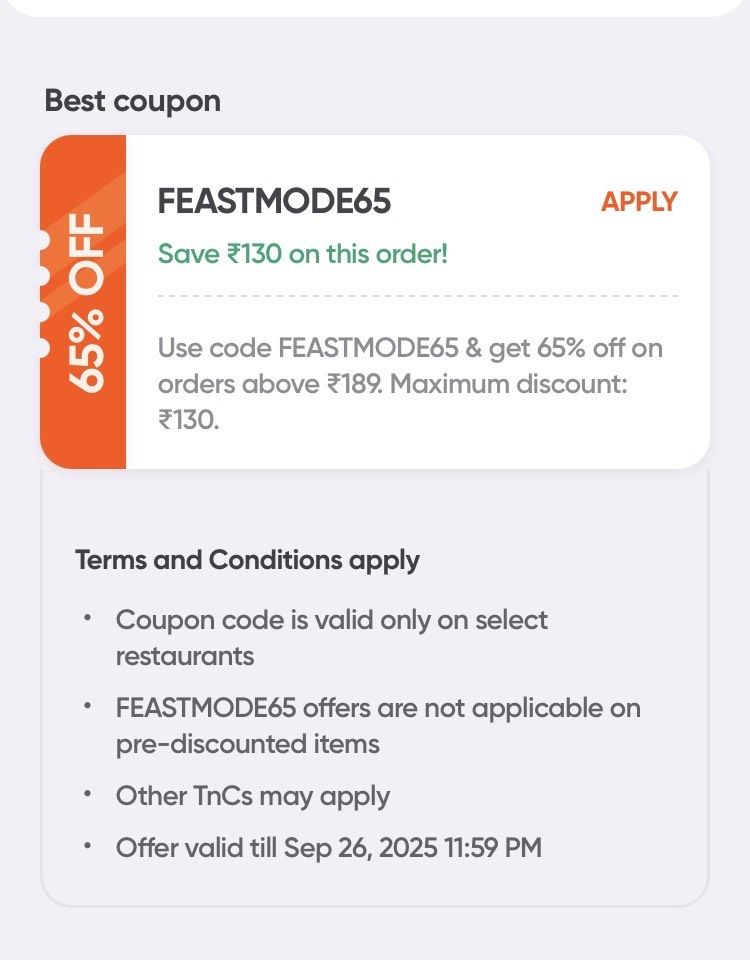This screenshot has width=750, height=960.
Task: Click the Best coupon section heading
Action: 133,101
